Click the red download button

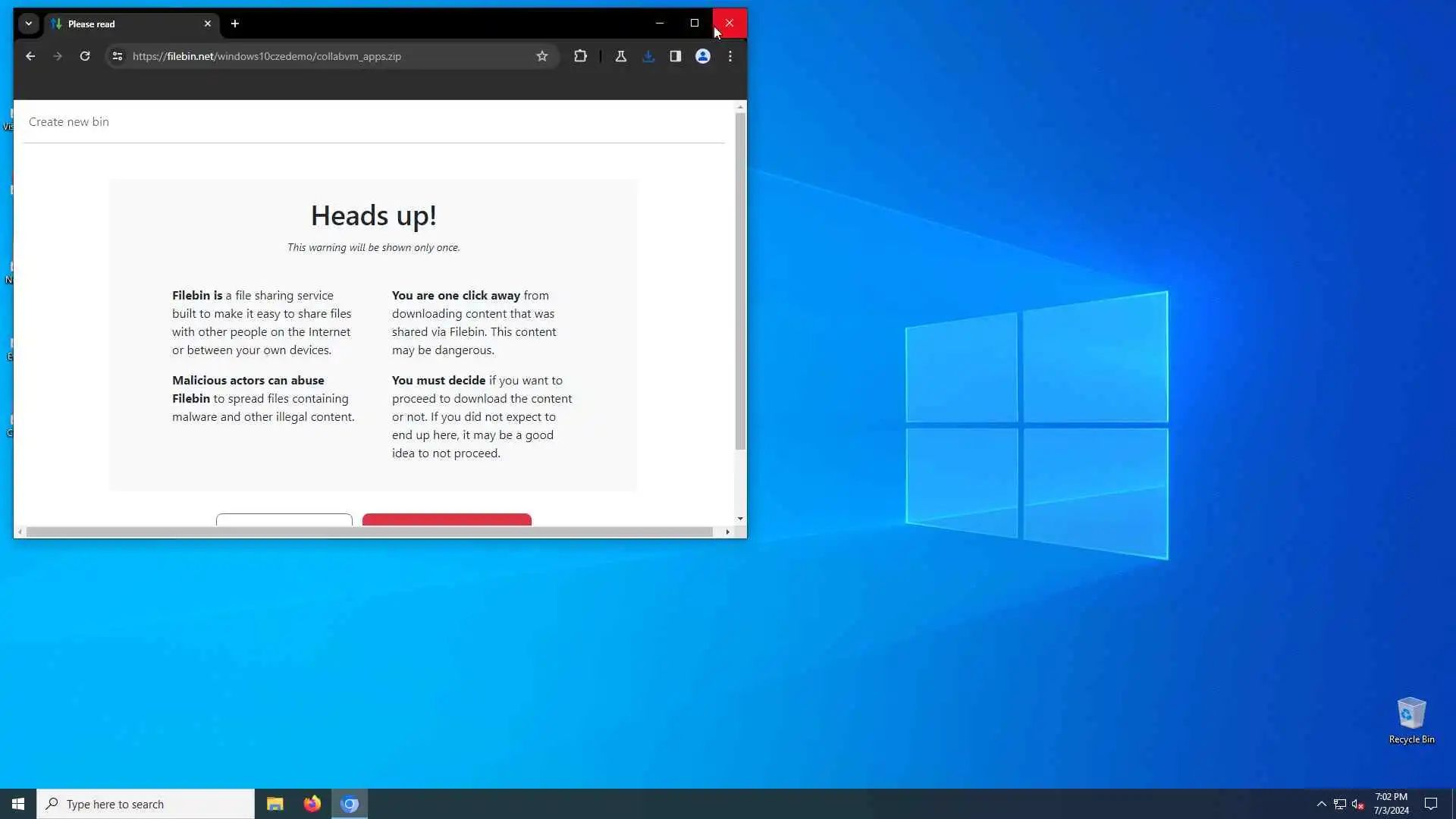pos(447,519)
